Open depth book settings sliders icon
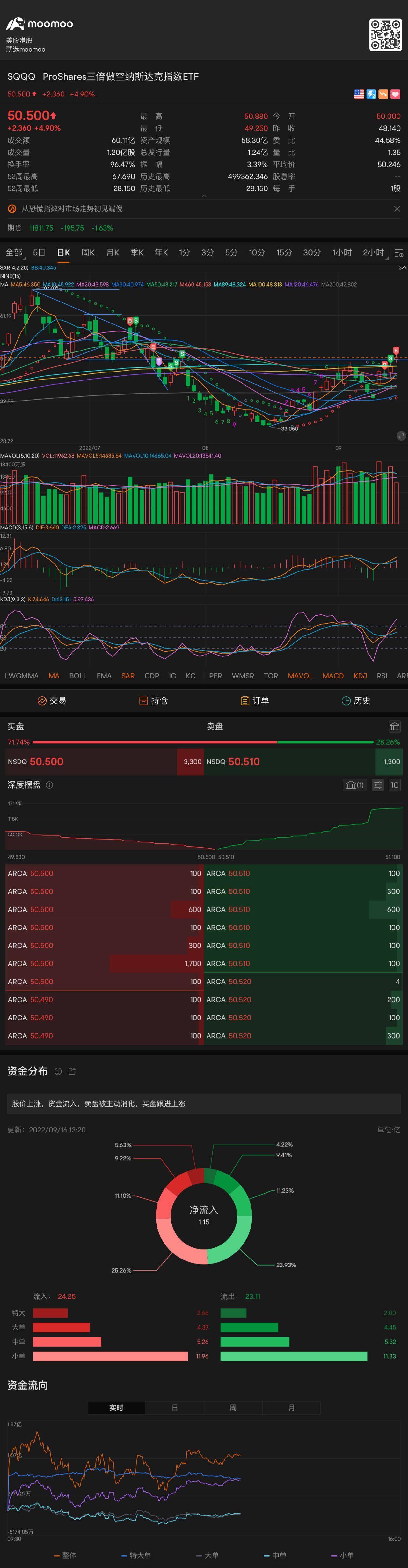 [378, 785]
